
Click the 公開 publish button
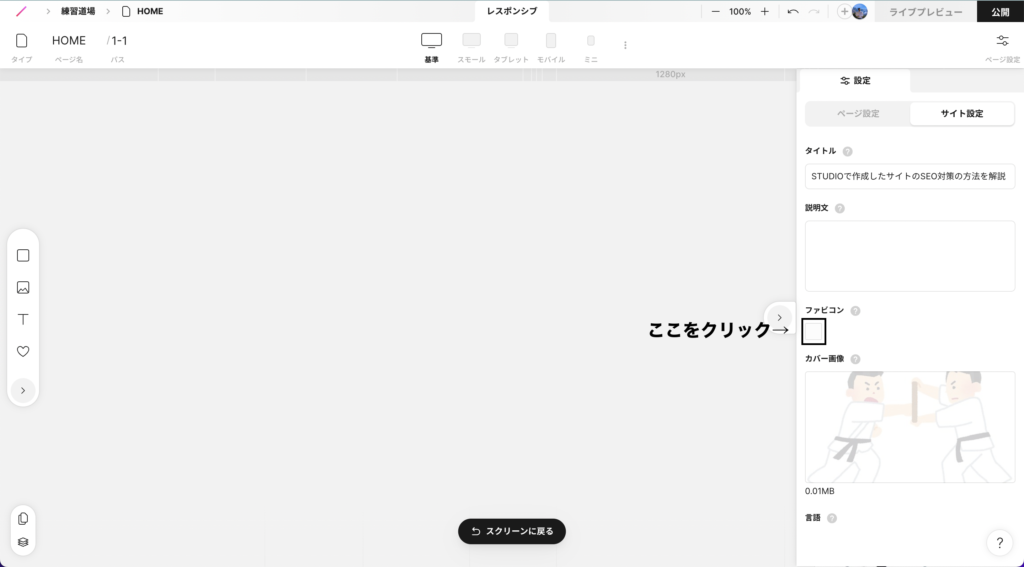click(x=1000, y=12)
